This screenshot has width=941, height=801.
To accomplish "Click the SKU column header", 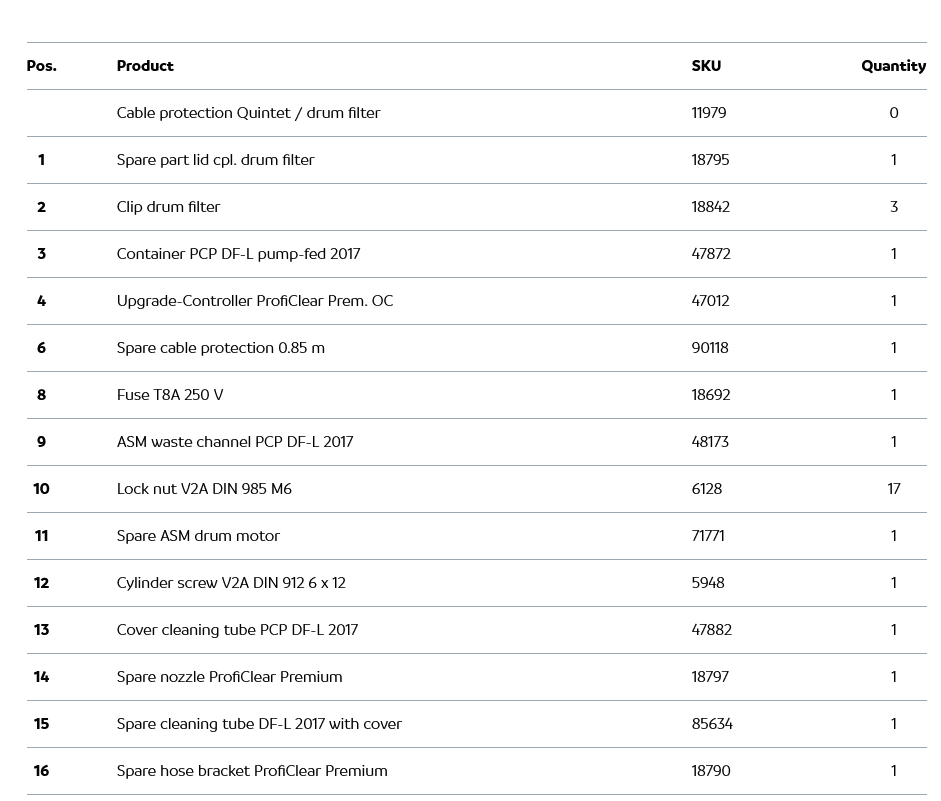I will [706, 66].
